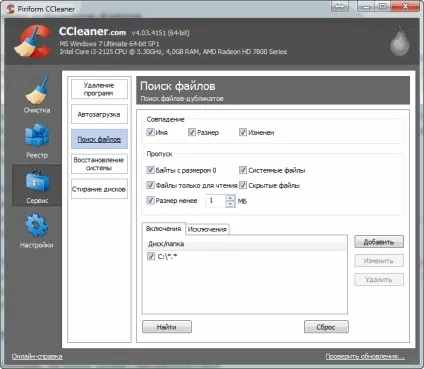Disable the Размер менее checkbox
424x369 pixels.
[x=150, y=200]
